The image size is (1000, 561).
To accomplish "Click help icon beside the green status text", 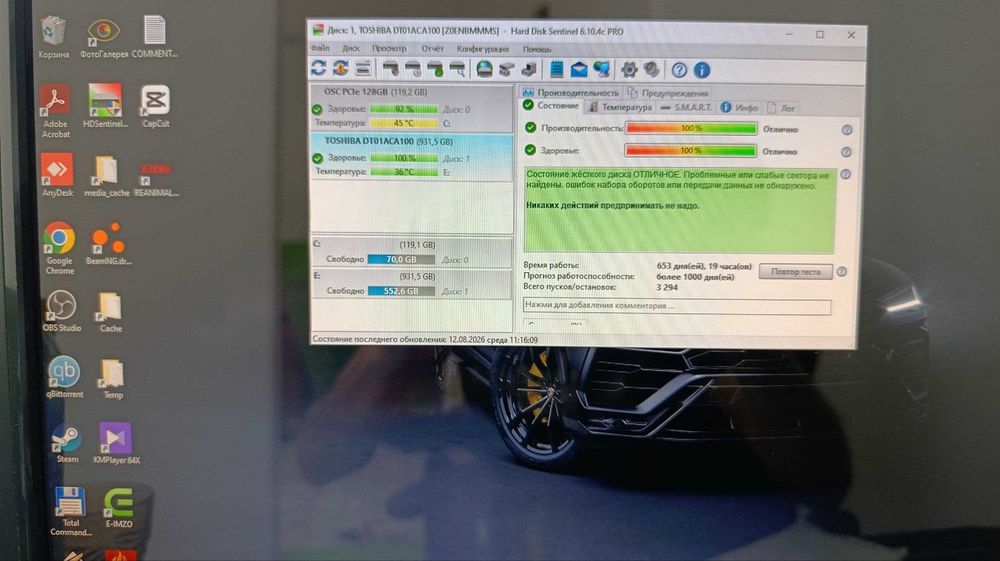I will point(846,174).
